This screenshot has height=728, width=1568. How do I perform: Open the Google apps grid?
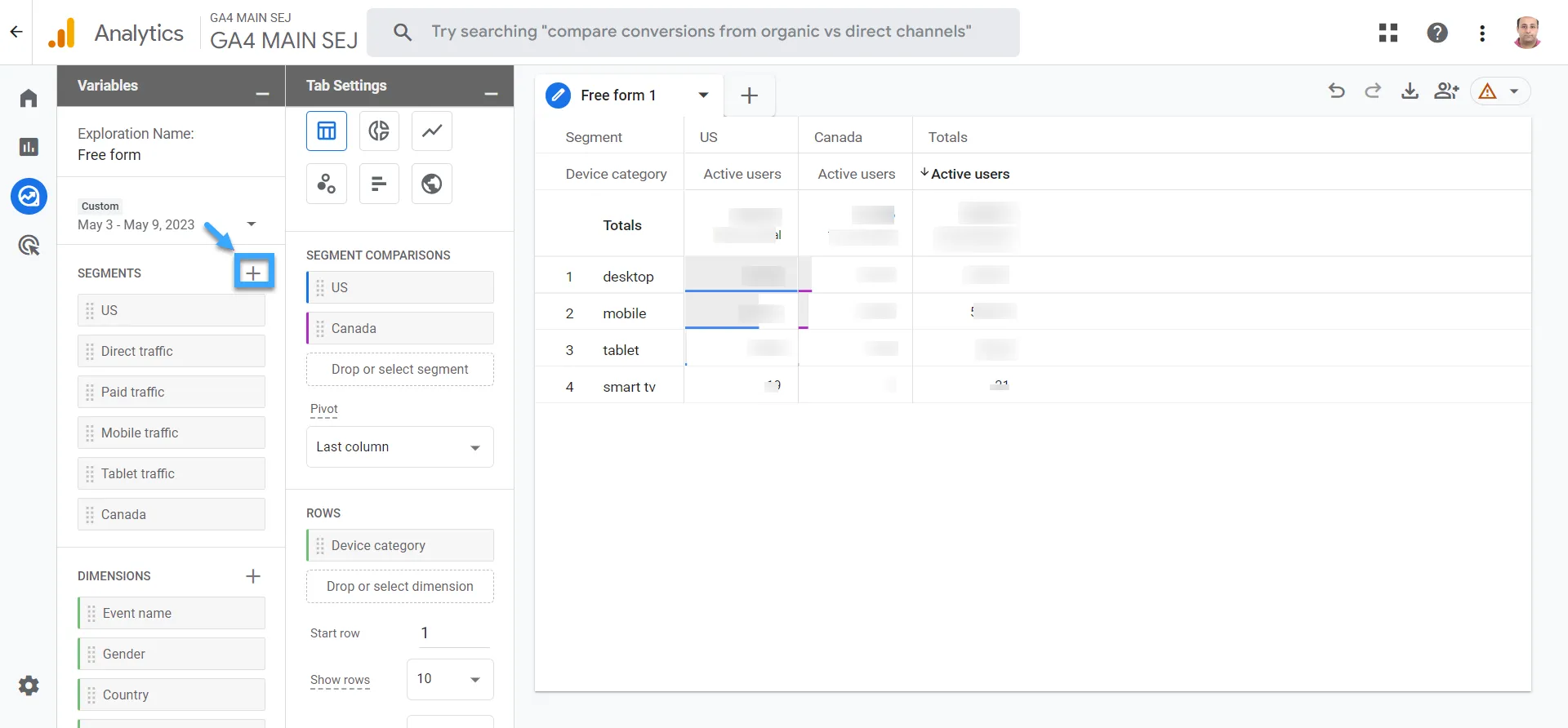pyautogui.click(x=1388, y=33)
